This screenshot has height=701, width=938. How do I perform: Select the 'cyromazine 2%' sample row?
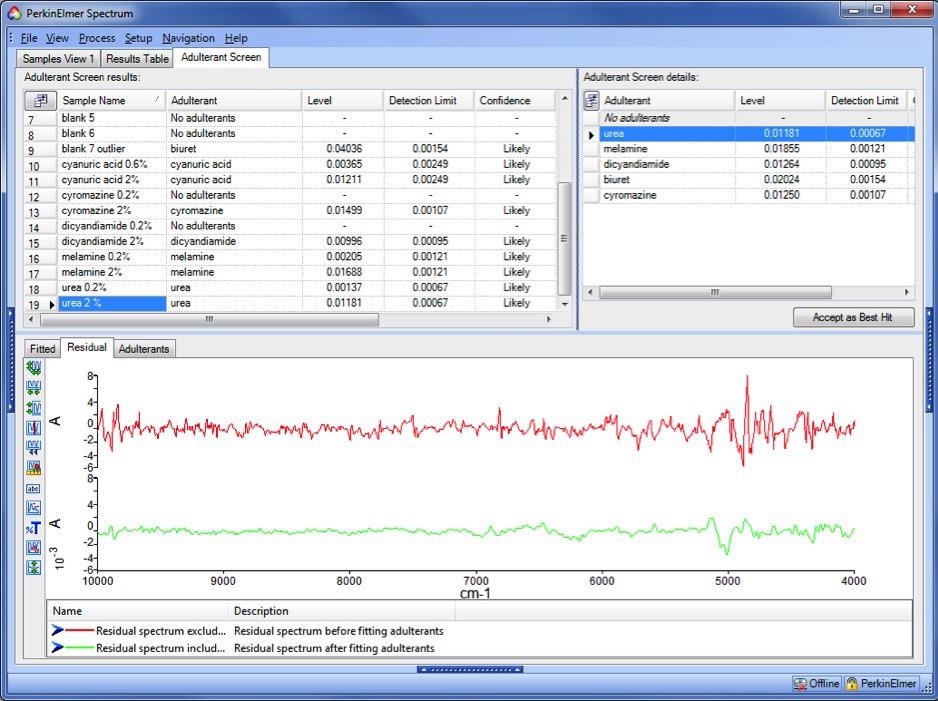[x=290, y=211]
